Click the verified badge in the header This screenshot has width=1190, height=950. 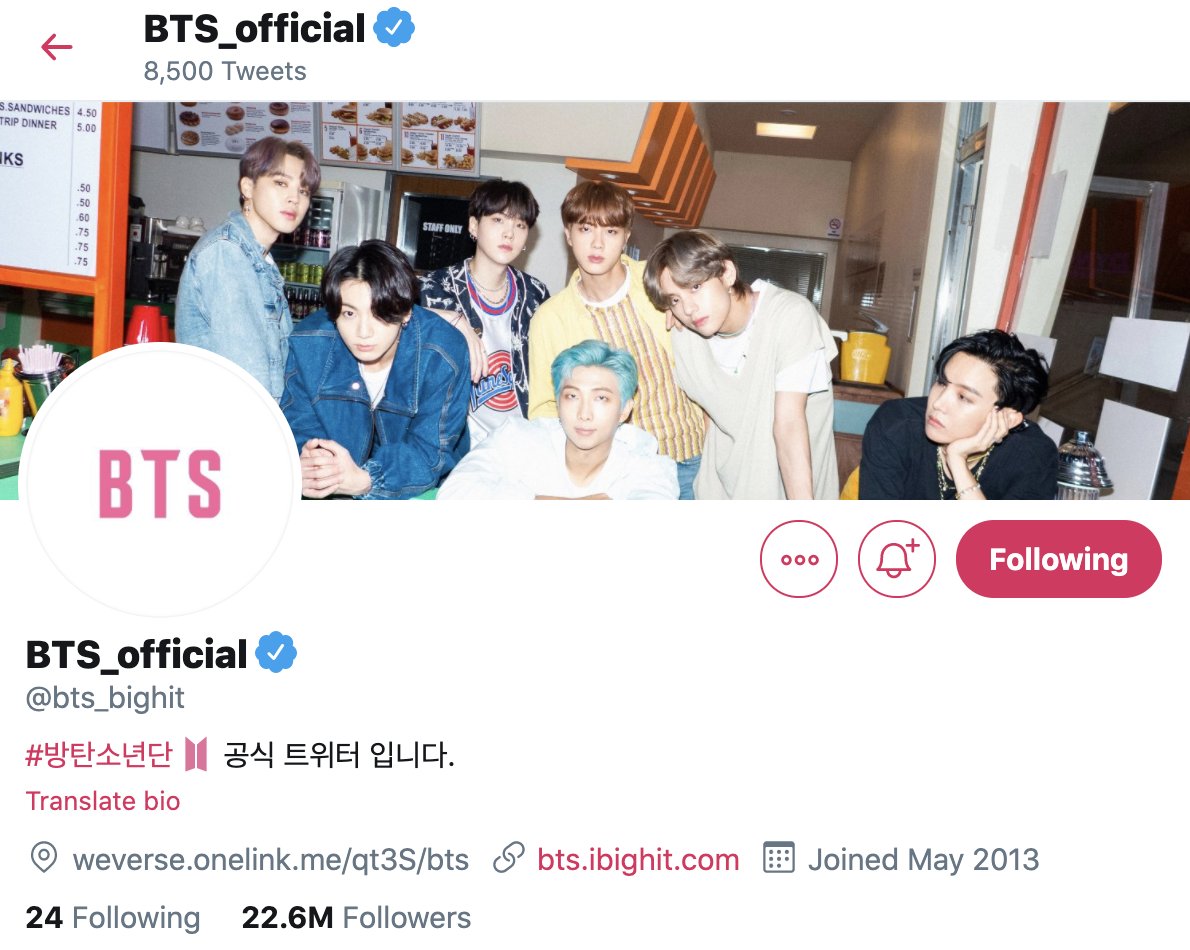(394, 28)
